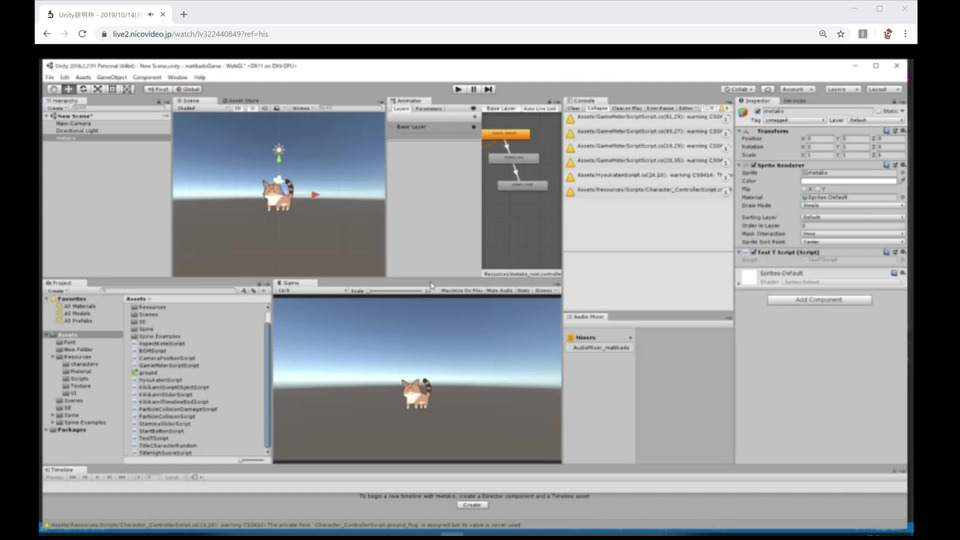Open the Draw Mode dropdown in Sprite Renderer
Screen dimensions: 960x540
point(852,206)
